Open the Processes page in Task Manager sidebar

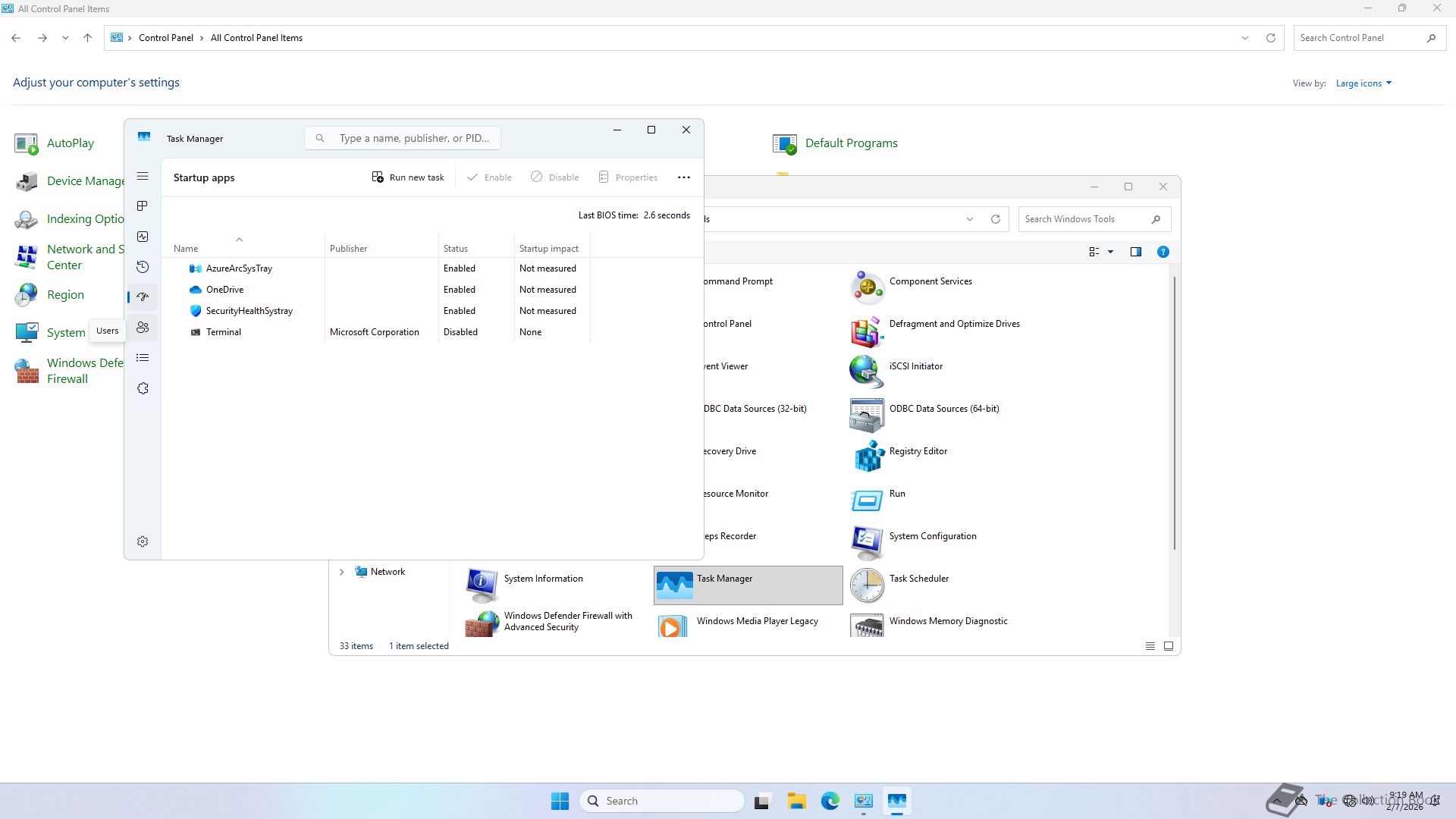(x=142, y=206)
